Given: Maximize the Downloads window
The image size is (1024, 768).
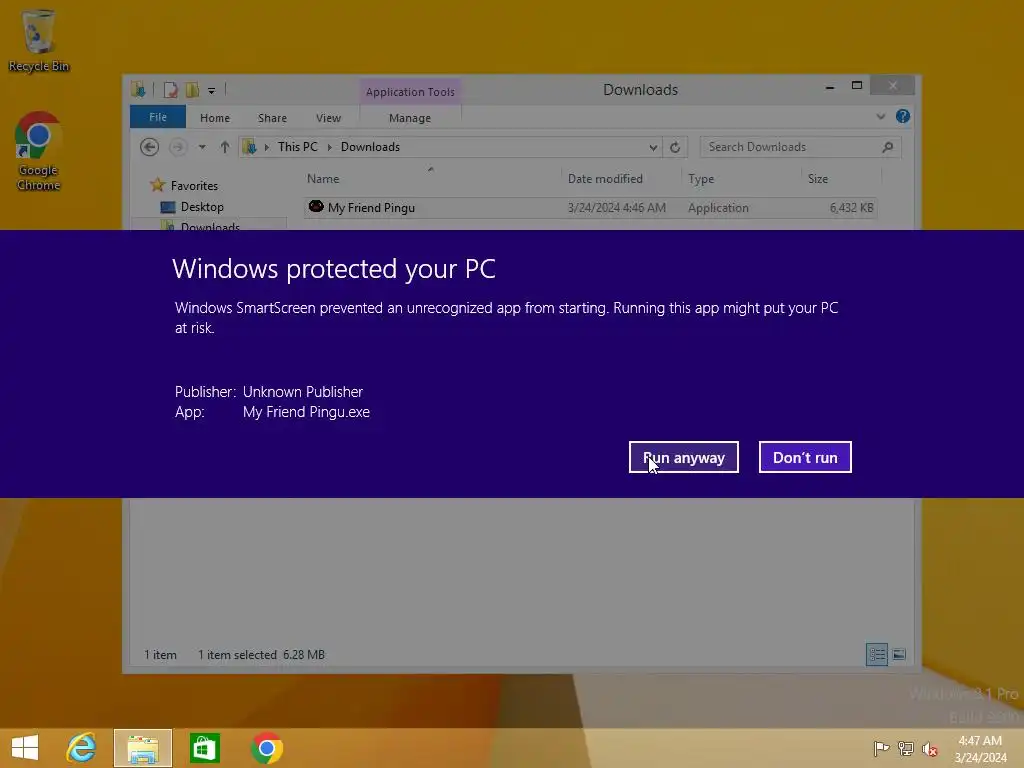Looking at the screenshot, I should point(857,86).
